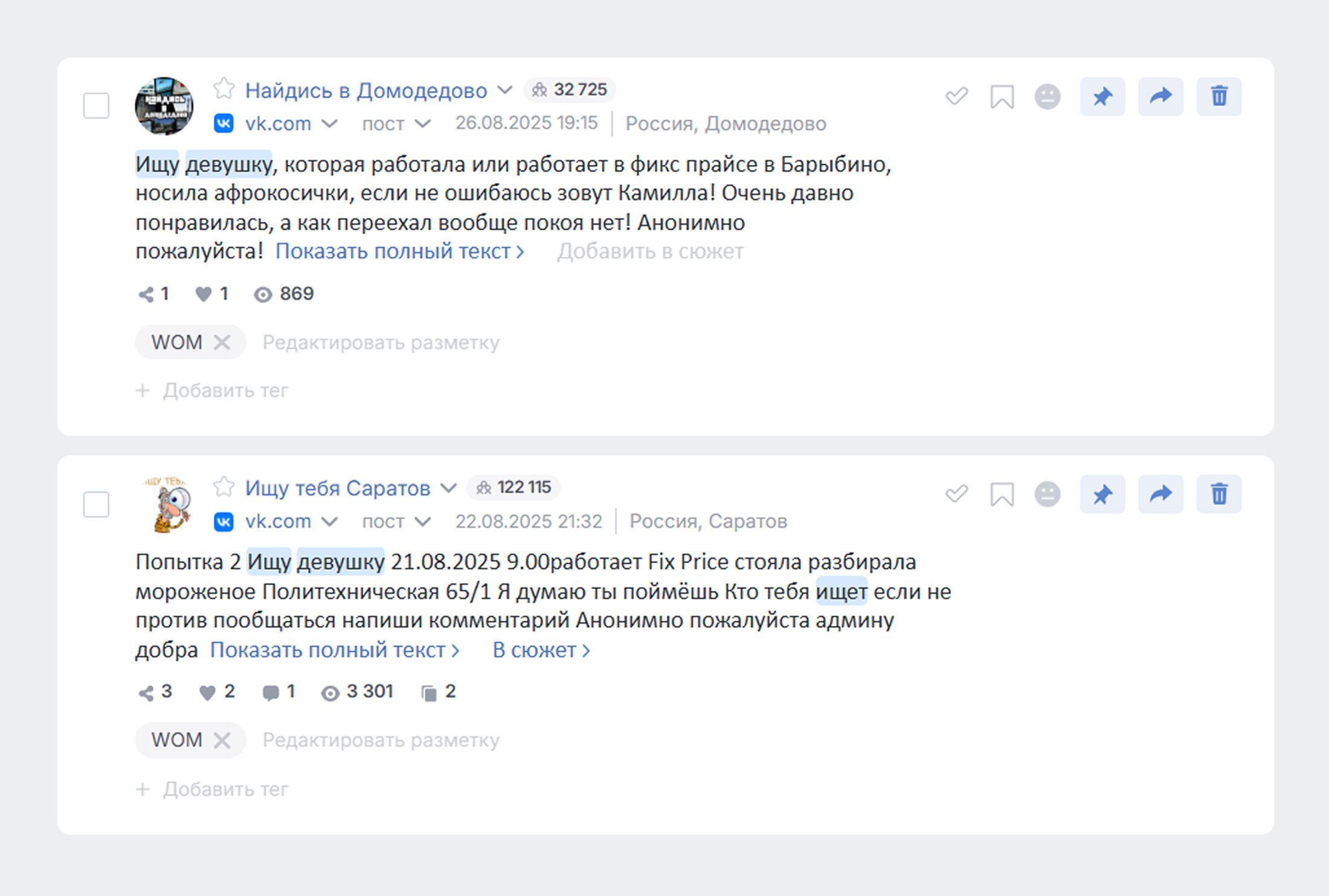1329x896 pixels.
Task: Tick checkbox for Ищу тебя Саратов post
Action: [x=96, y=504]
